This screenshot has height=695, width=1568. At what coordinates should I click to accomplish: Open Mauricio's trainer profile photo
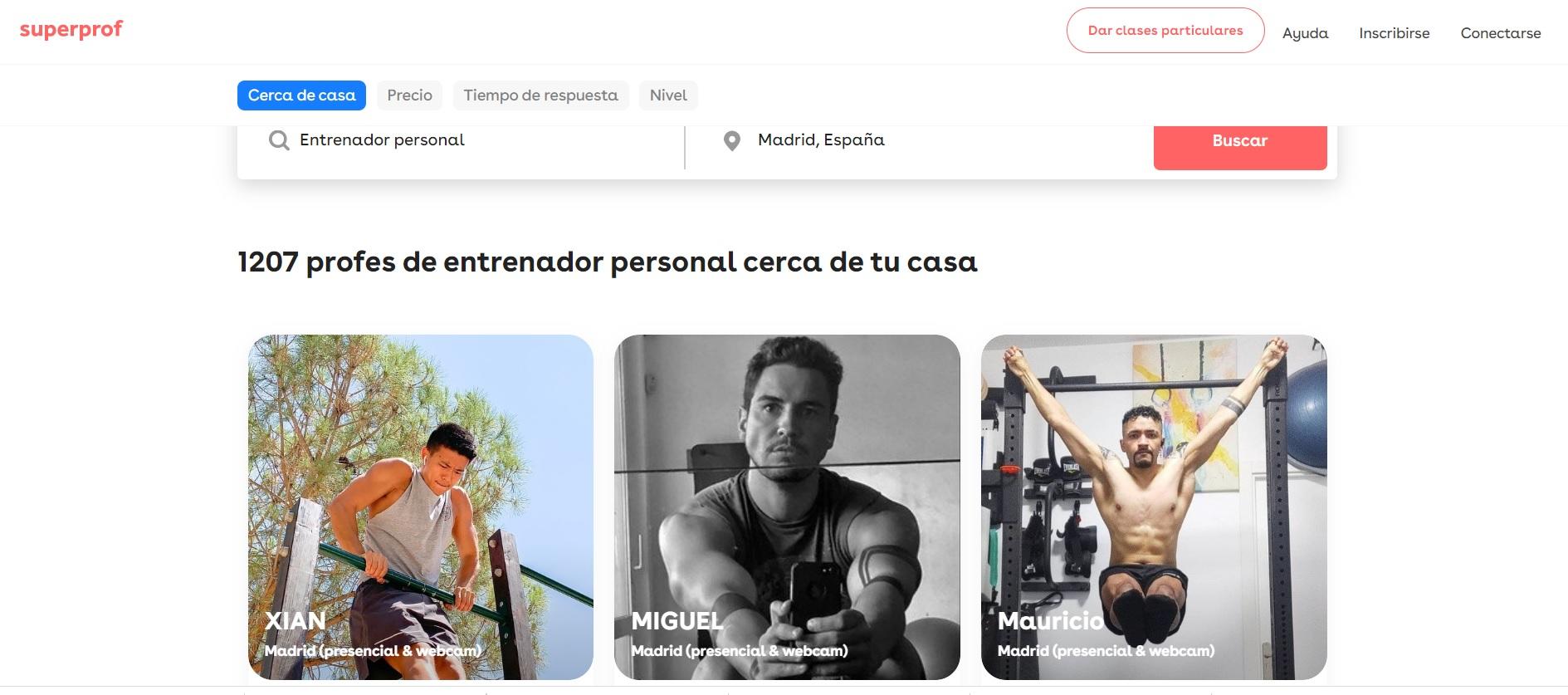[1154, 507]
